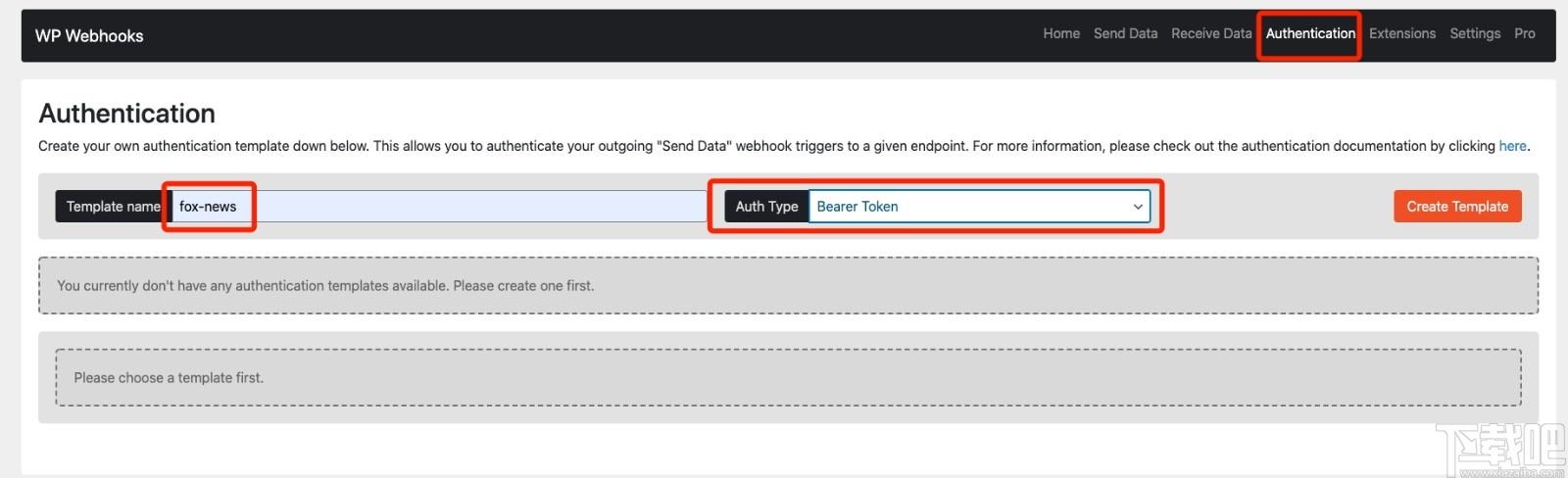This screenshot has height=478, width=1568.
Task: Open the Receive Data page
Action: pos(1211,33)
